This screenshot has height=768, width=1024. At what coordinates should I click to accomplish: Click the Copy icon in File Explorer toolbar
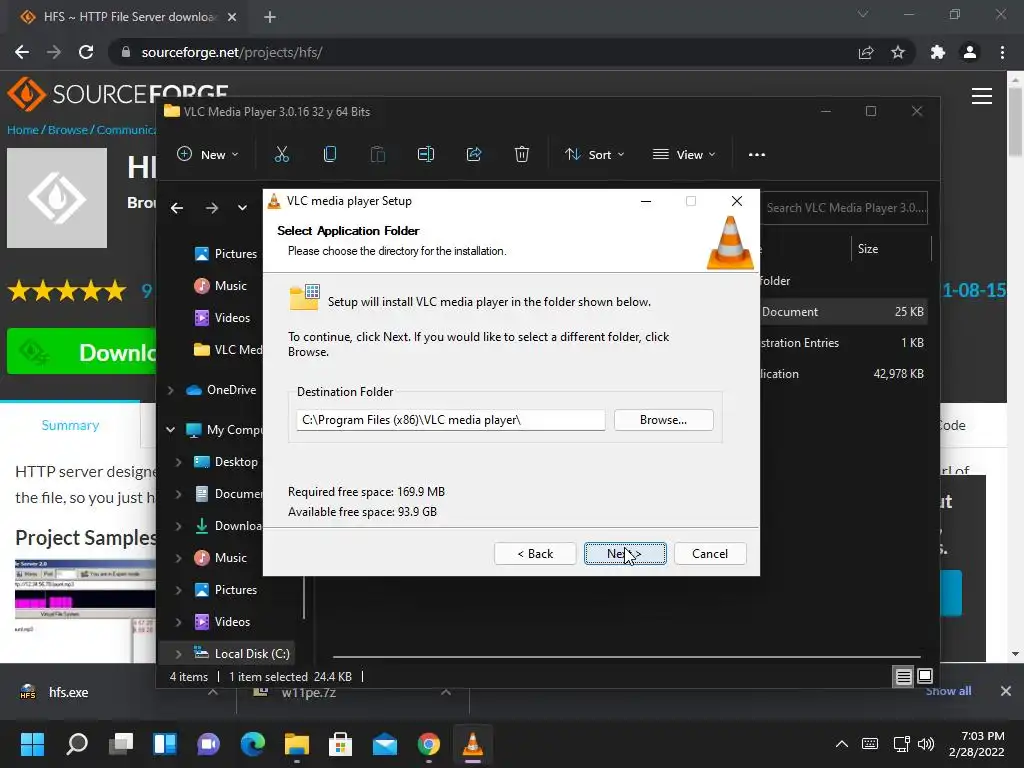(x=330, y=154)
